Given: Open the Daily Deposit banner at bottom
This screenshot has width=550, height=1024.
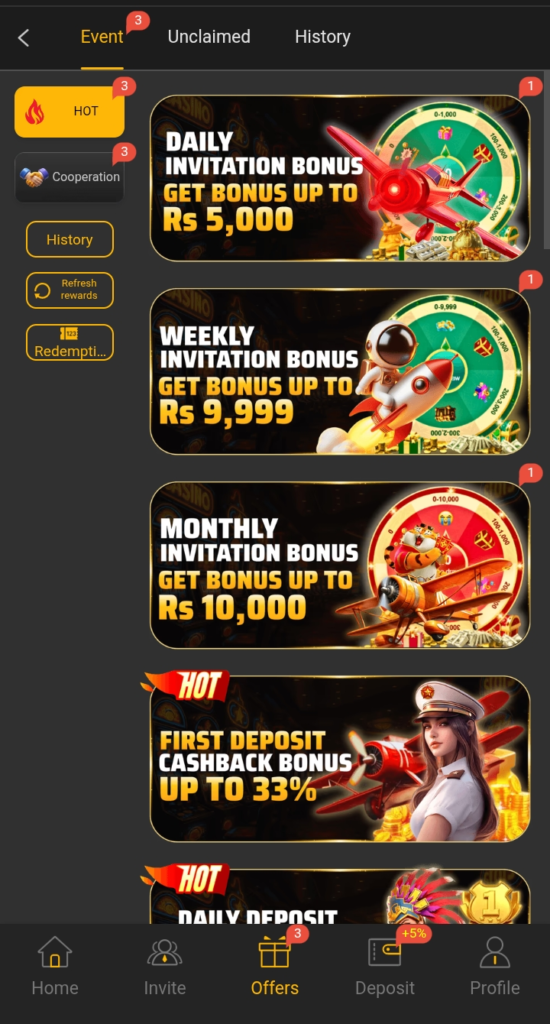Looking at the screenshot, I should [340, 896].
